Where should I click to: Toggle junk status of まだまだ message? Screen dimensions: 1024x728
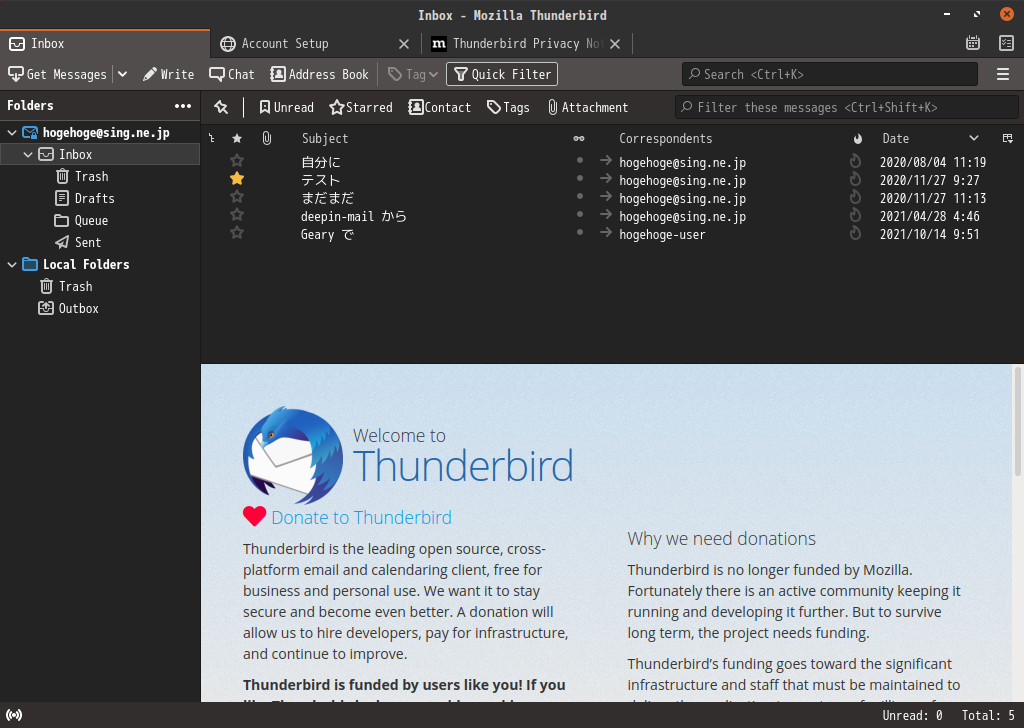coord(856,197)
